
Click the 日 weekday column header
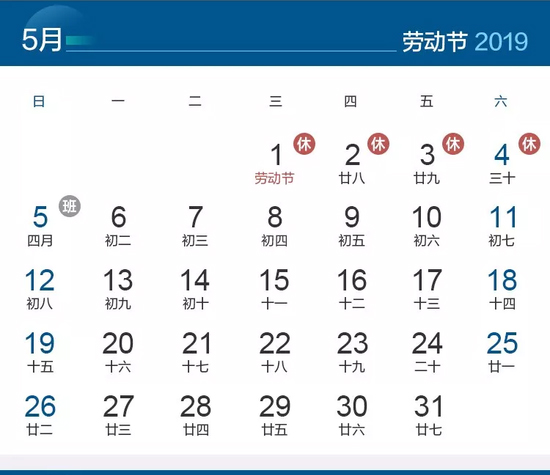[39, 101]
